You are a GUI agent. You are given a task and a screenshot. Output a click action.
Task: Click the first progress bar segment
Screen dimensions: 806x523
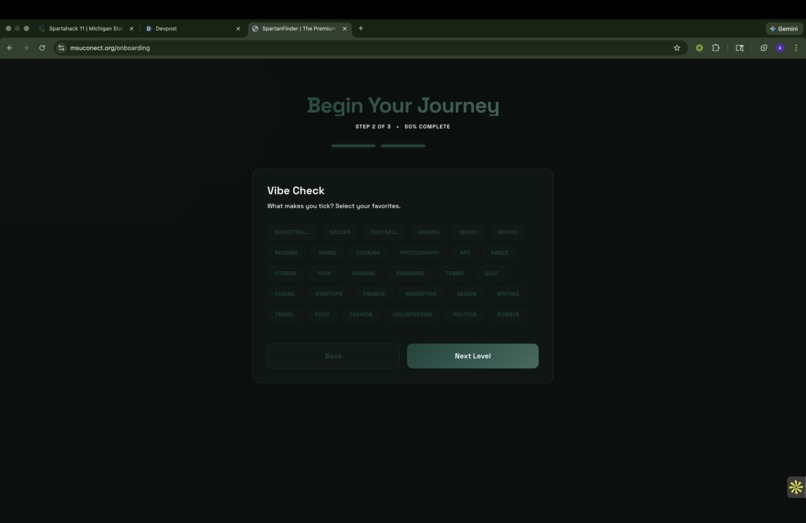coord(353,146)
